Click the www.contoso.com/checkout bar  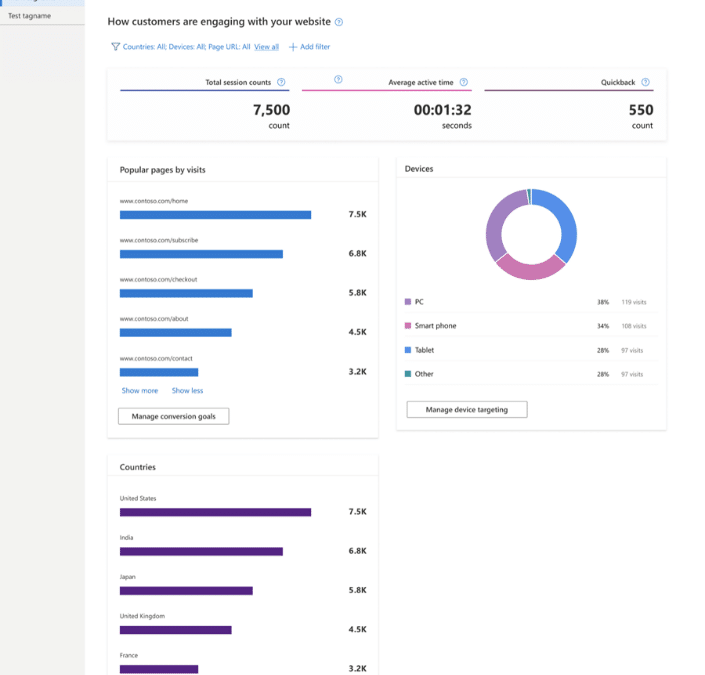point(186,294)
